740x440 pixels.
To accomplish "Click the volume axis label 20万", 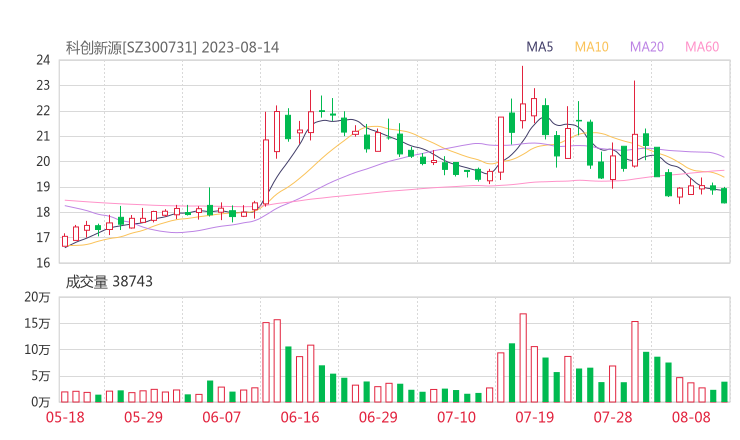I will pyautogui.click(x=37, y=297).
